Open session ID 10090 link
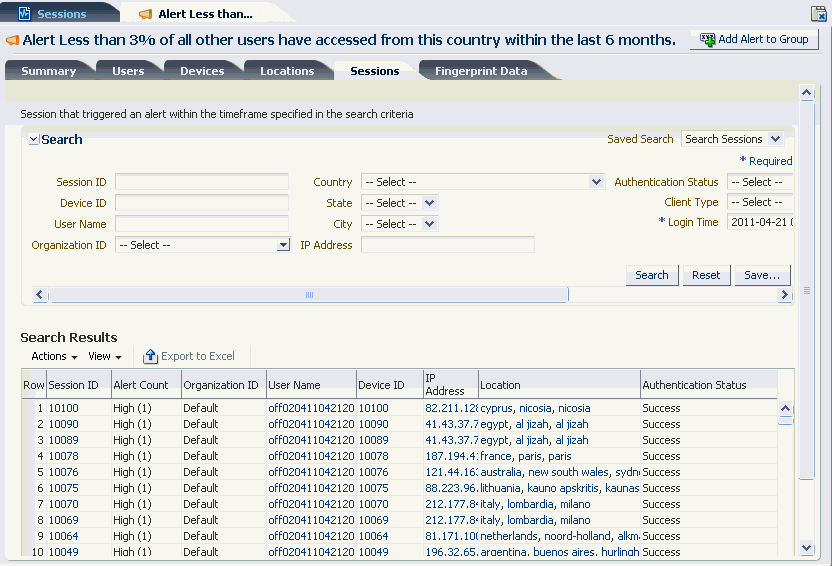 click(63, 424)
